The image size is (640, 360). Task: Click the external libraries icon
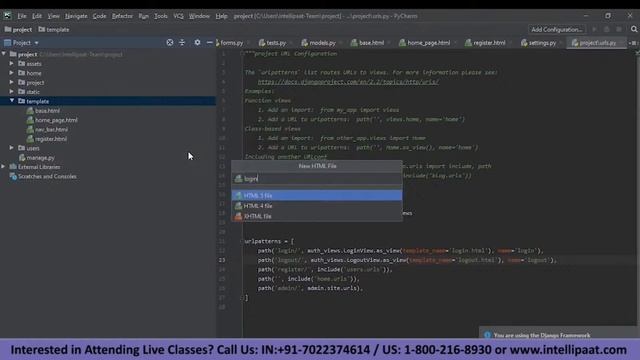coord(13,167)
